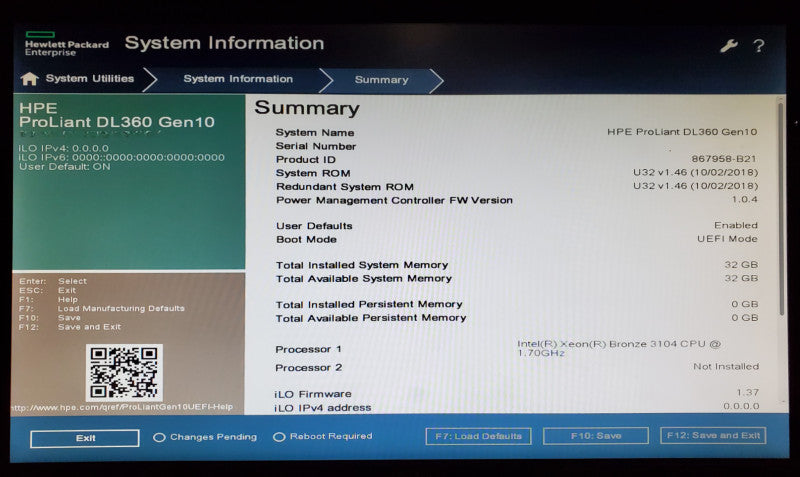Click 'F12: Save and Exit' help line
Screen dimensions: 800x477
click(x=70, y=327)
